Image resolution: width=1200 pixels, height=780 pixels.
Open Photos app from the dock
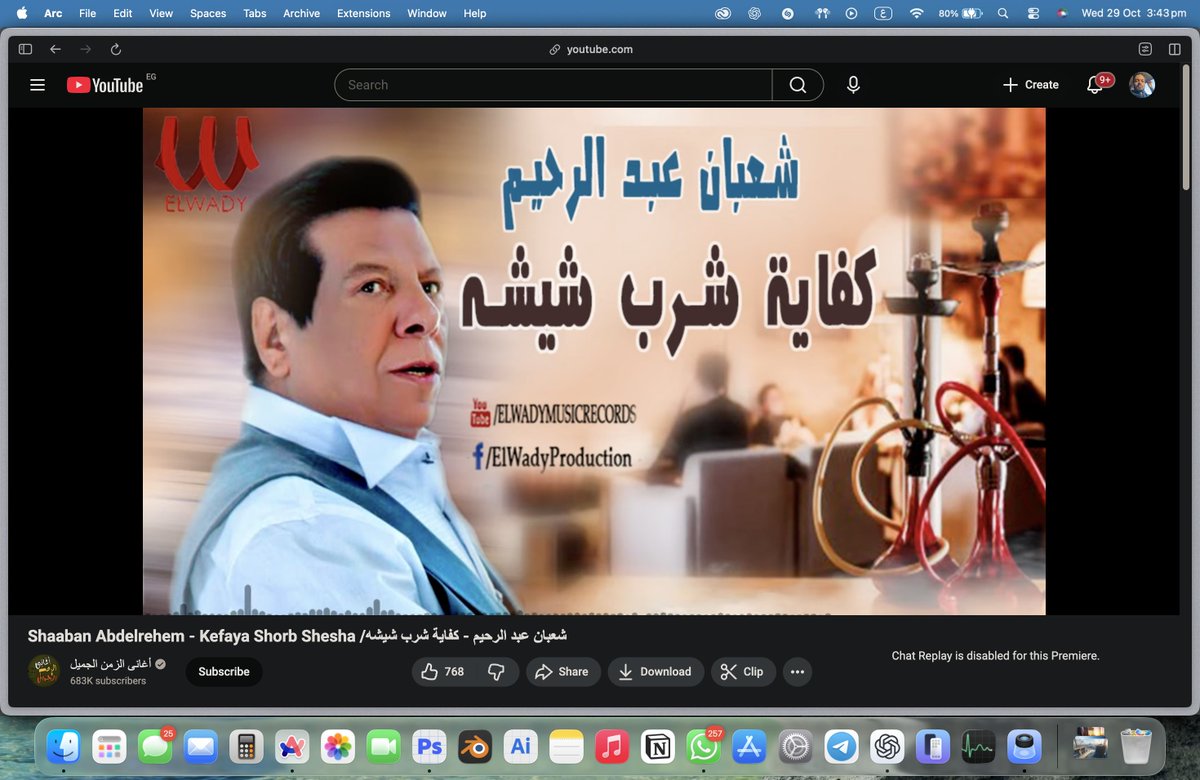(338, 746)
